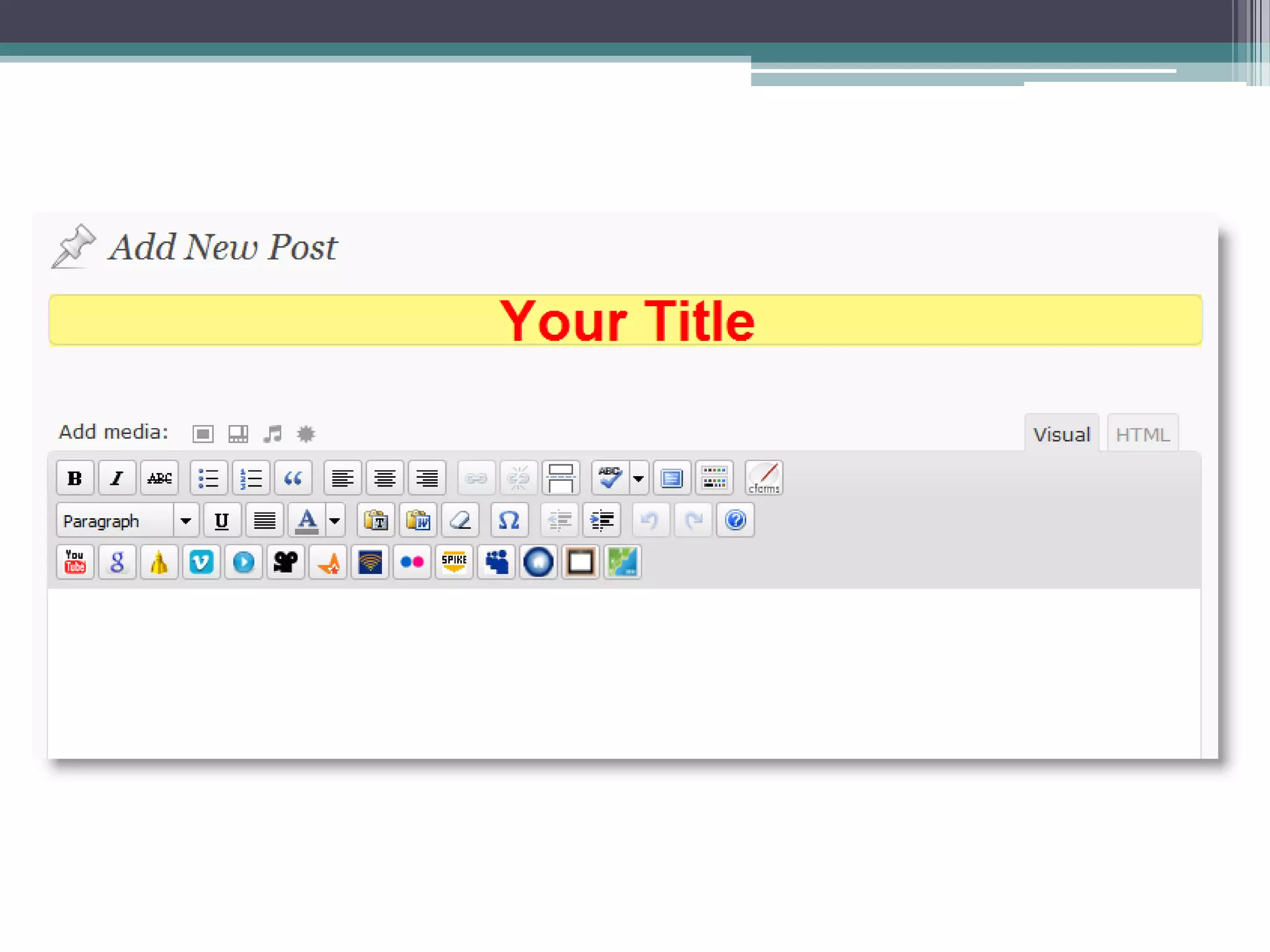Image resolution: width=1270 pixels, height=952 pixels.
Task: Toggle italic text formatting
Action: point(117,478)
